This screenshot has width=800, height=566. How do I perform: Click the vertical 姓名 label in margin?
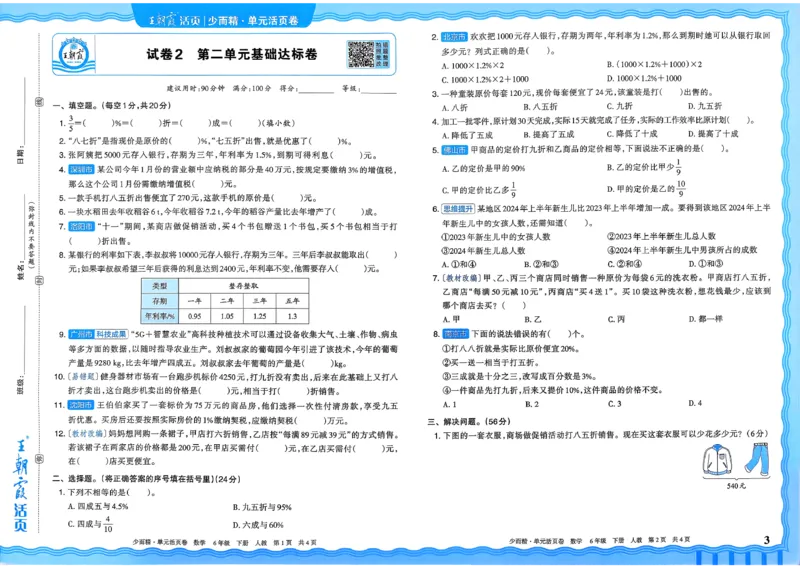(x=21, y=269)
